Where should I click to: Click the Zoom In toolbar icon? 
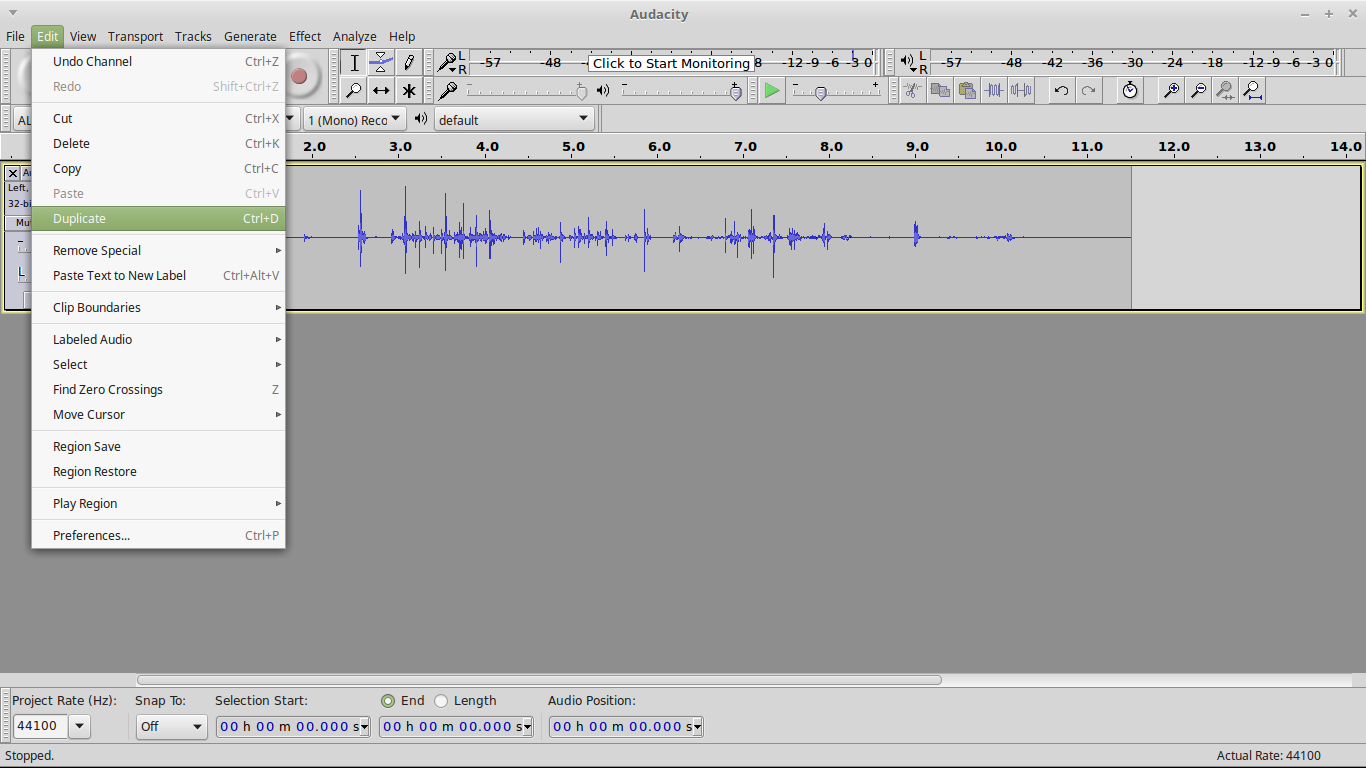[x=1171, y=91]
